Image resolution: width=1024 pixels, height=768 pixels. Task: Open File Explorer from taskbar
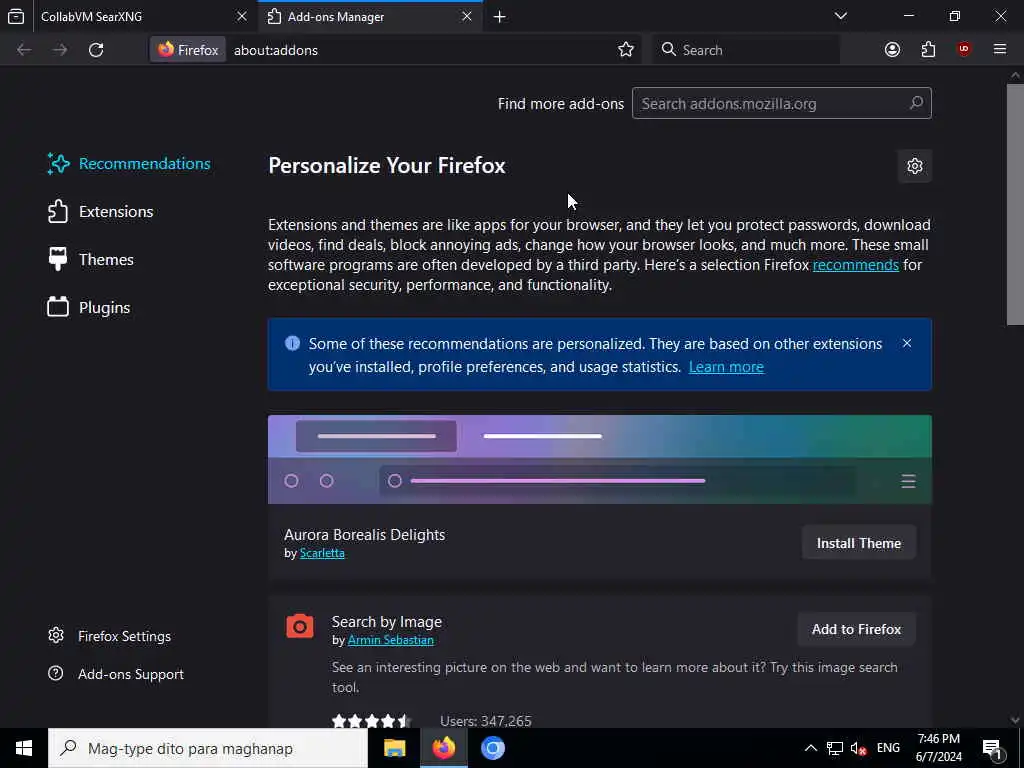[x=394, y=748]
